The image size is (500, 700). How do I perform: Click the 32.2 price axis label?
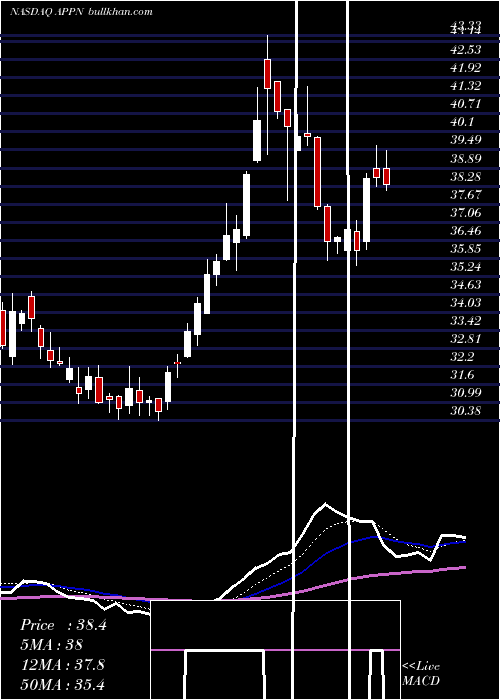[x=462, y=357]
